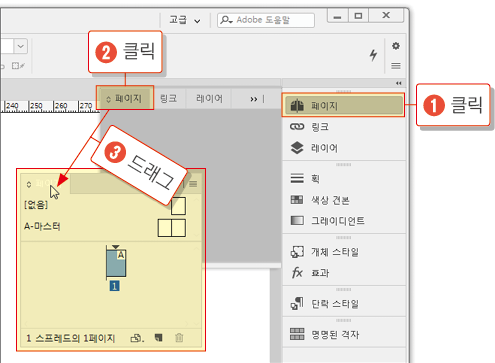This screenshot has width=495, height=363.
Task: Open the floating Pages panel menu
Action: [x=193, y=184]
